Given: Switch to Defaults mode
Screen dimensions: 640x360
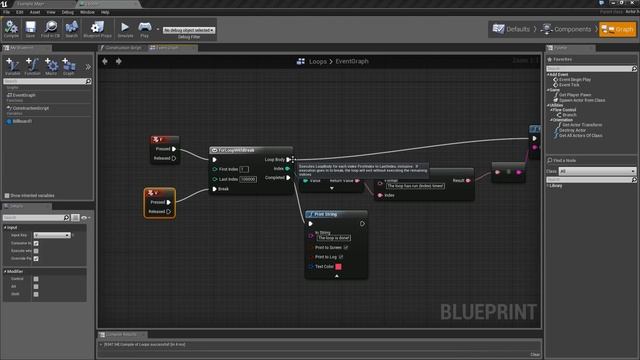Looking at the screenshot, I should [x=511, y=29].
